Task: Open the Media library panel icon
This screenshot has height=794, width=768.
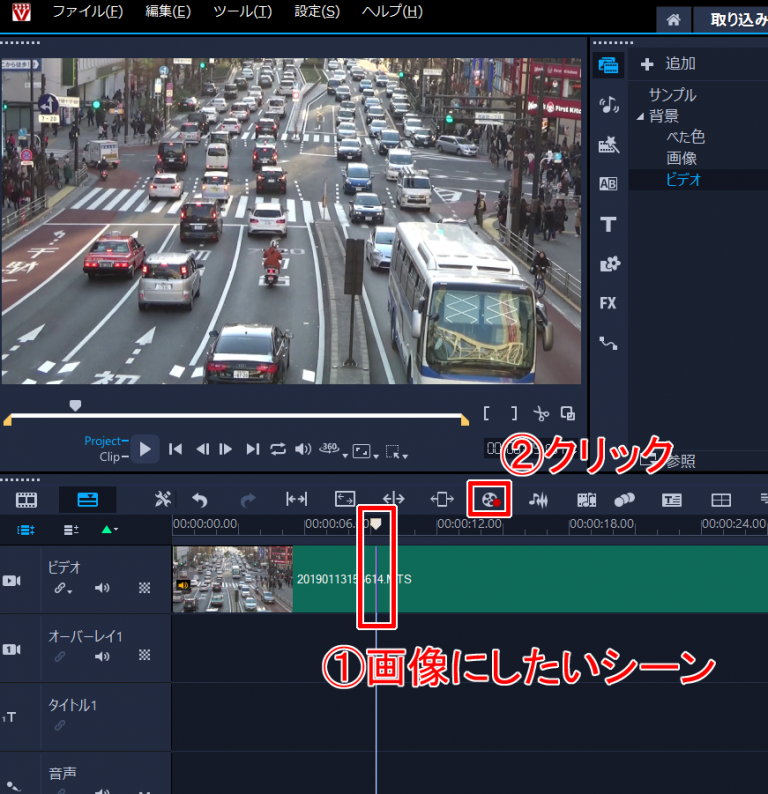Action: [608, 65]
